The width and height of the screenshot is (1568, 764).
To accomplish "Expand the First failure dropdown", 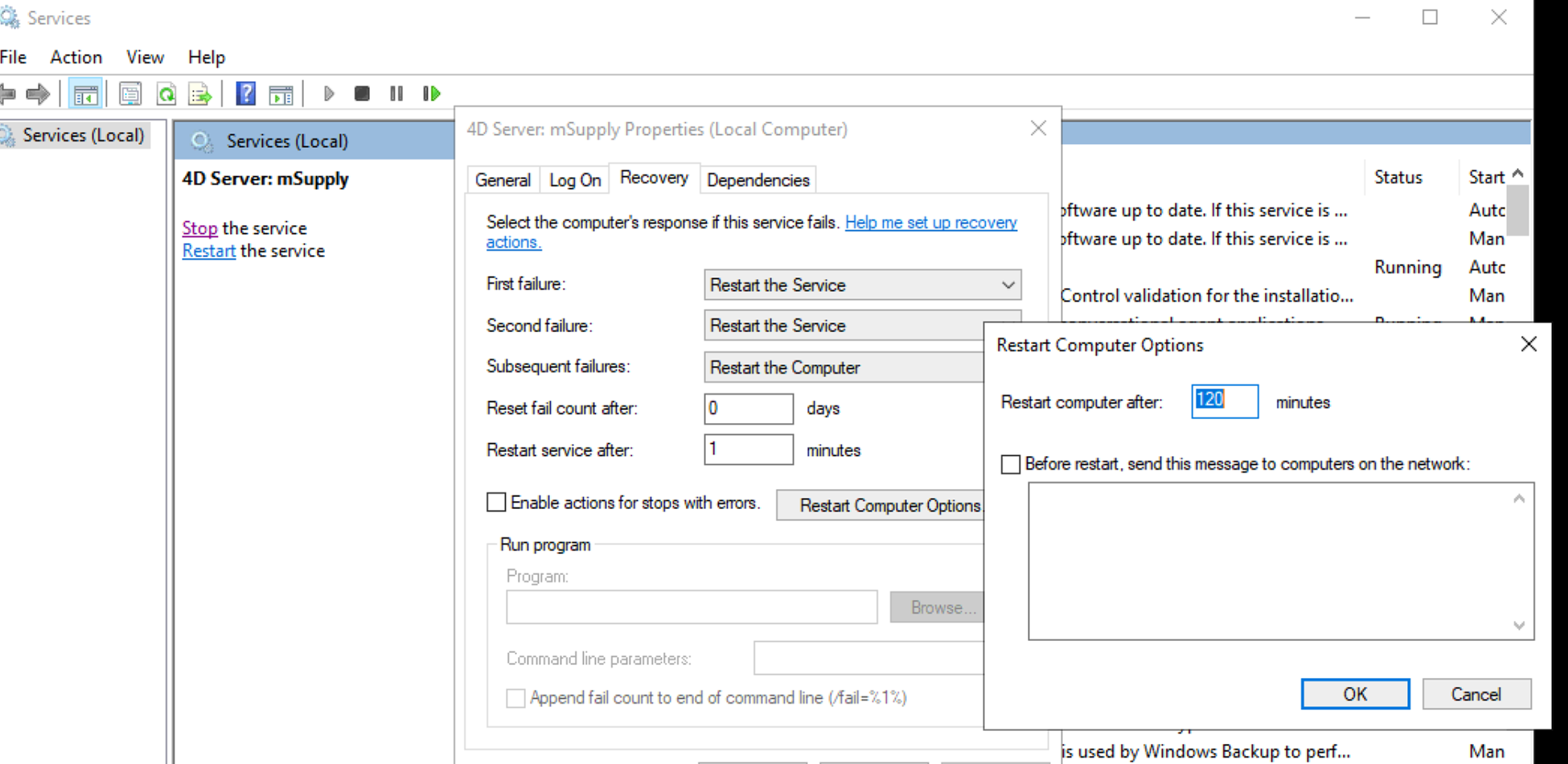I will (862, 285).
